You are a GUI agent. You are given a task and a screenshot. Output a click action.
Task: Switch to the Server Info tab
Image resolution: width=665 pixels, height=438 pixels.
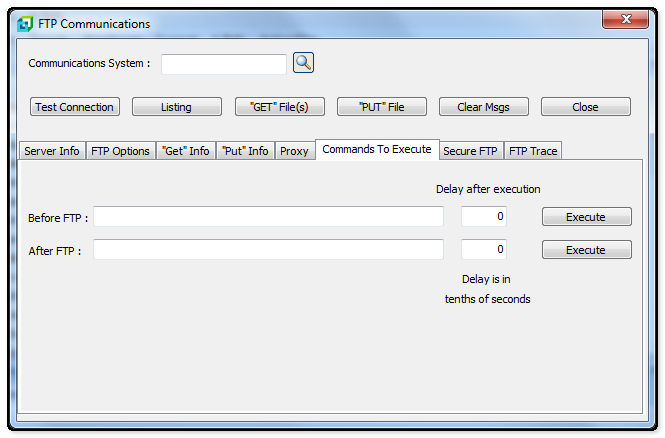pos(52,151)
